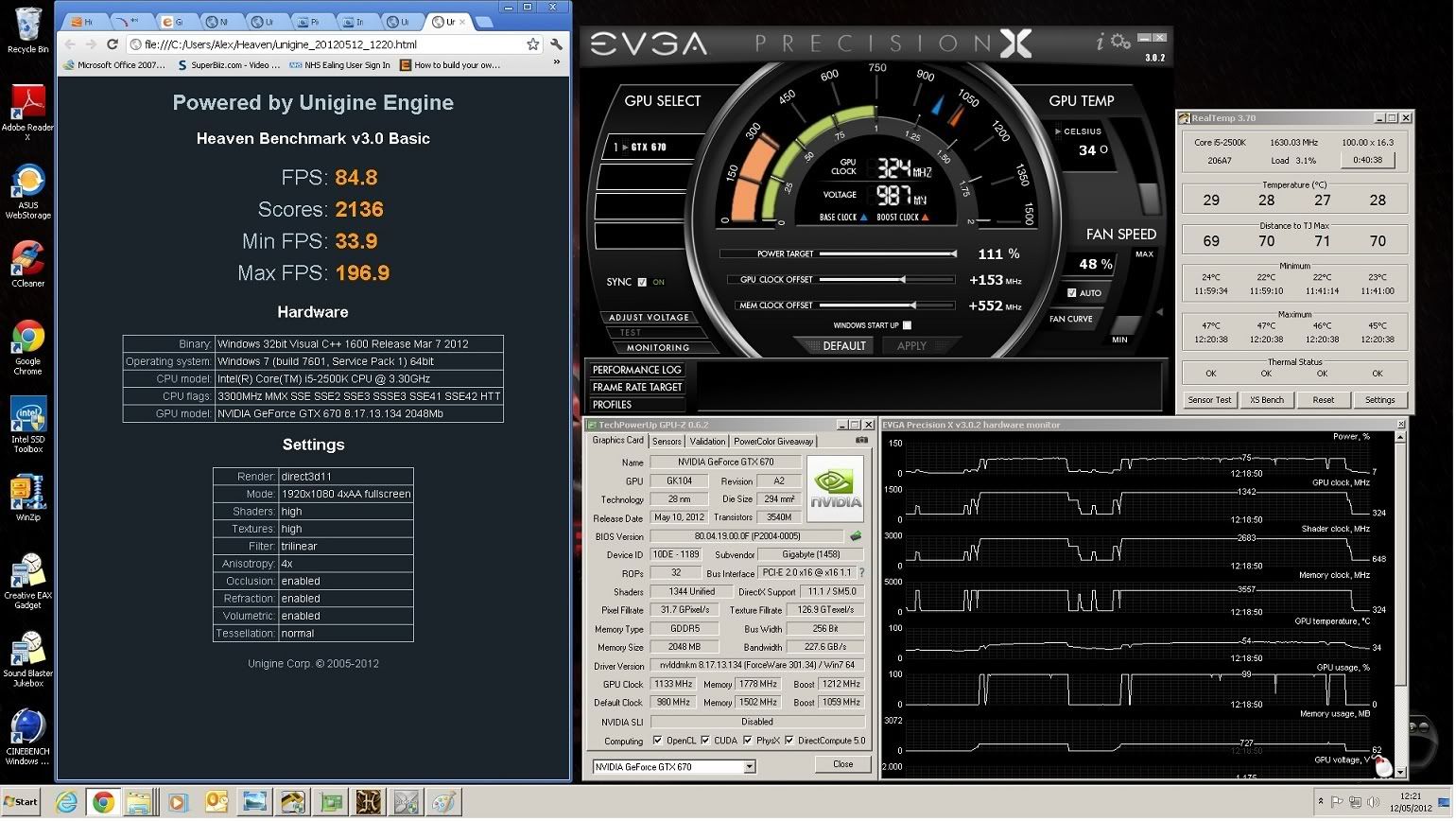This screenshot has width=1456, height=821.
Task: Select the Graphics Card tab in GPU-Z
Action: 617,441
